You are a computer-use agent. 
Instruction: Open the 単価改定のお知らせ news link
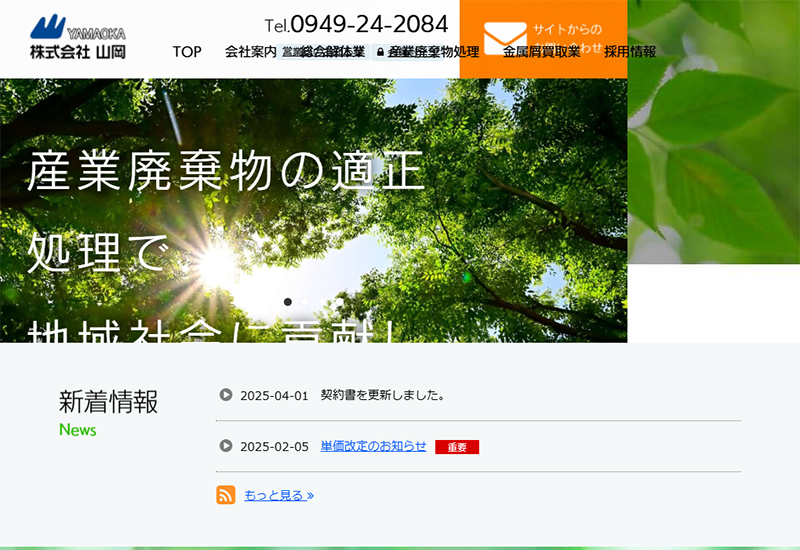[x=373, y=446]
